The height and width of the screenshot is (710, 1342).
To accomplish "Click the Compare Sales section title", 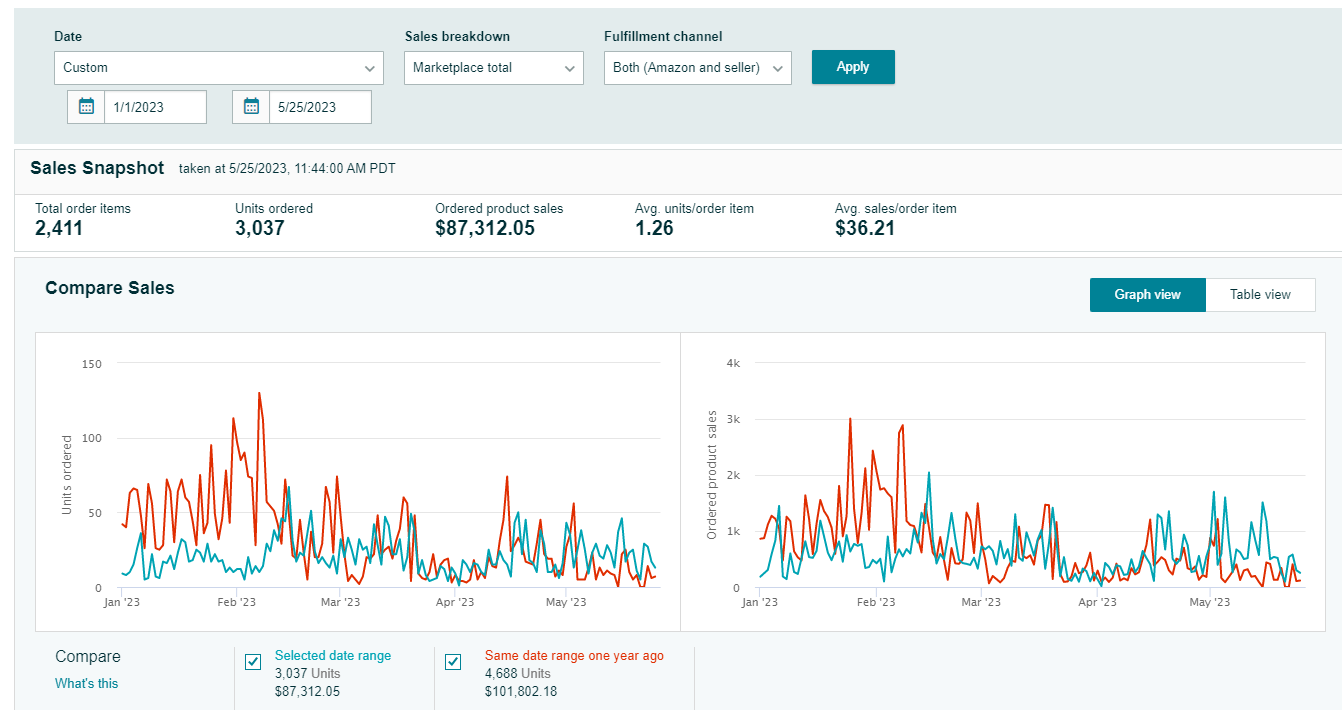I will [110, 288].
